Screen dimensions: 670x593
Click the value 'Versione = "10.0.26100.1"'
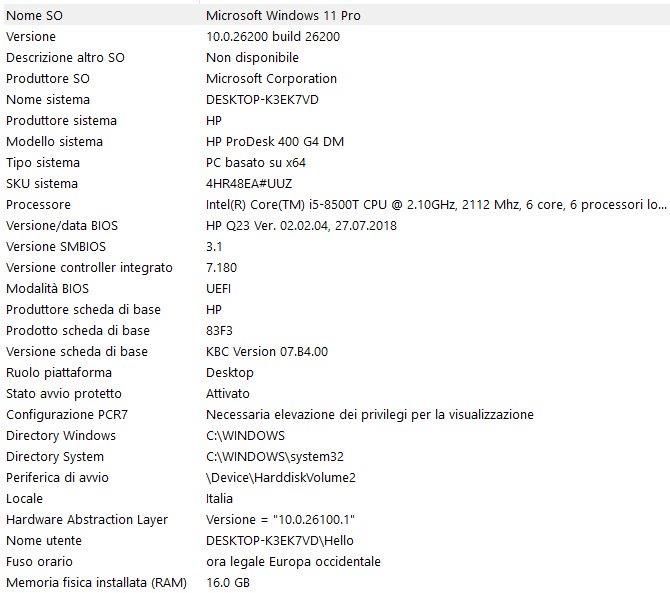coord(280,519)
